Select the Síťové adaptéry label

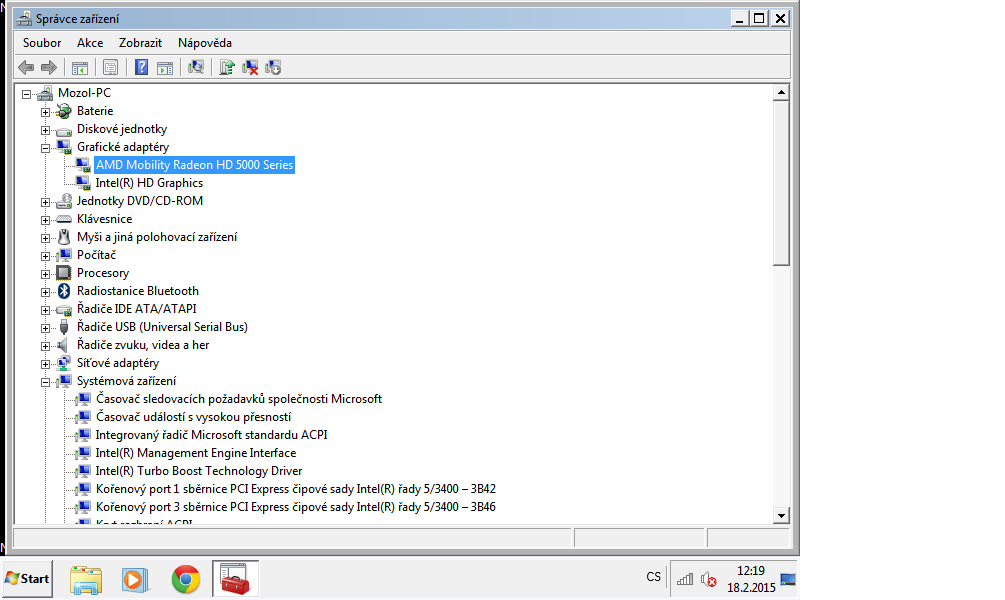(x=118, y=363)
